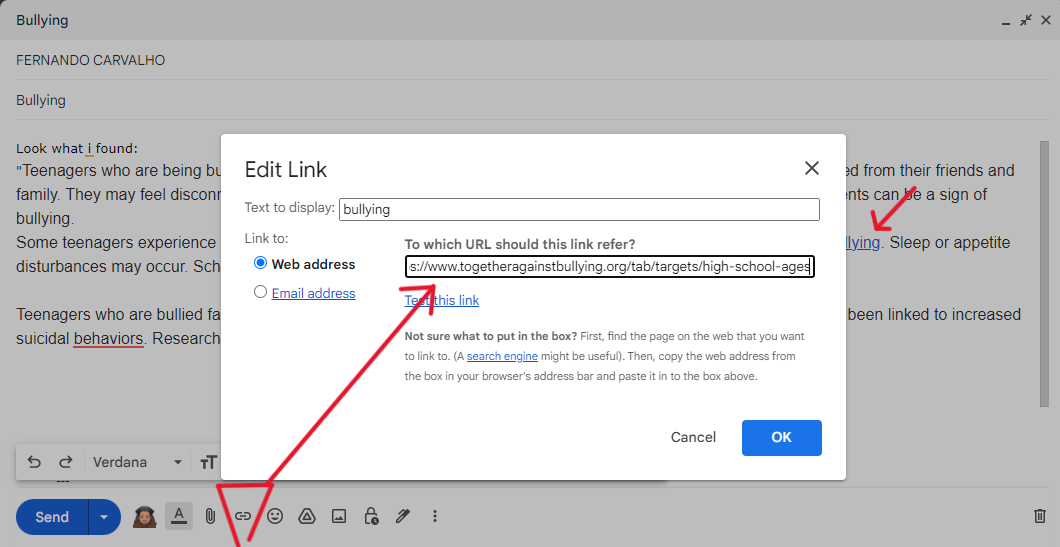Click the undo arrow in formatting bar
Viewport: 1060px width, 547px height.
click(x=34, y=462)
